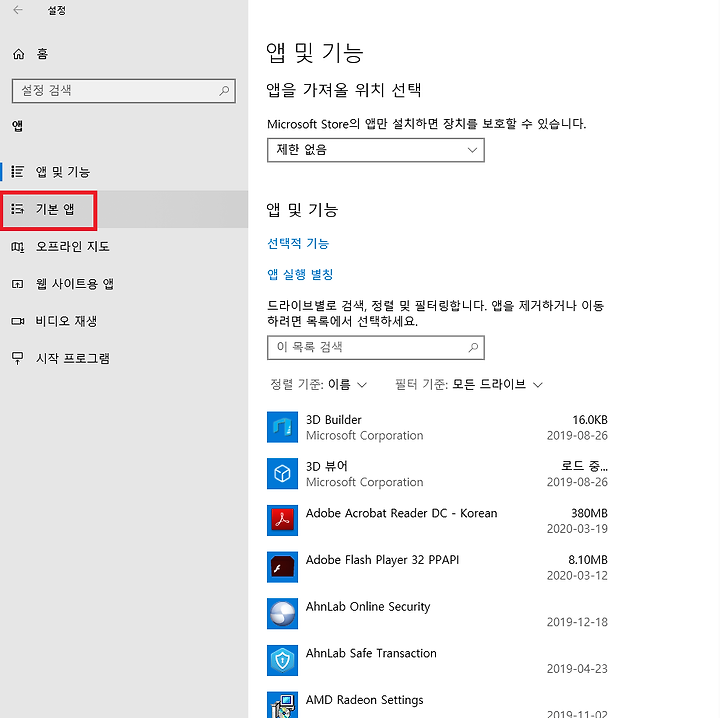Open 시작 프로그램 settings
The image size is (720, 718).
124,358
